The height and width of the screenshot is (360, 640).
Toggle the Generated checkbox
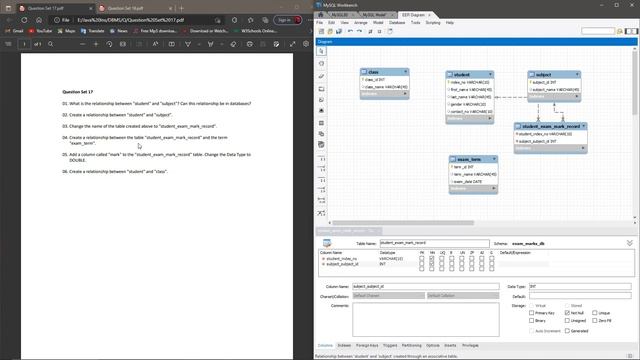[567, 331]
